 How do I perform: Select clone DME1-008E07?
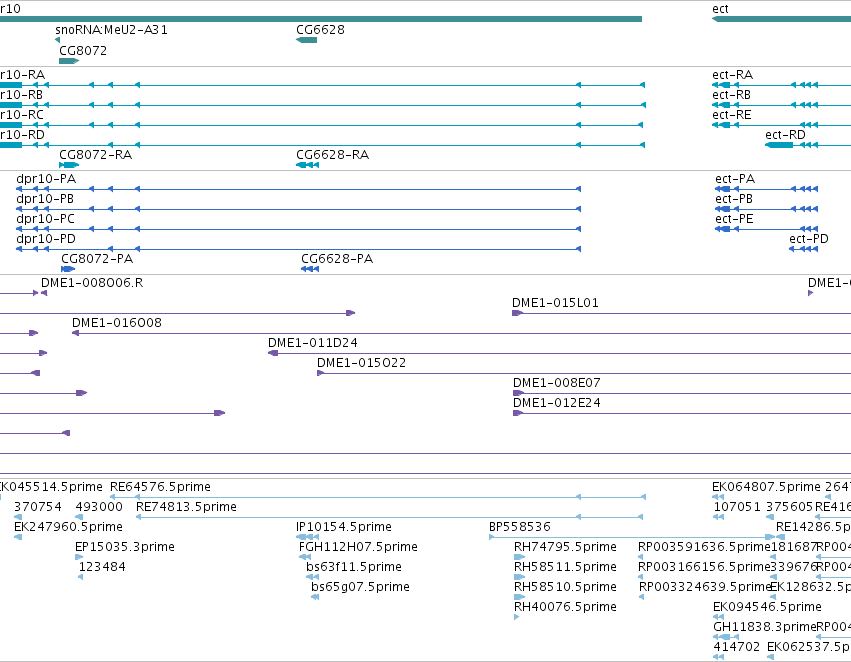point(557,384)
